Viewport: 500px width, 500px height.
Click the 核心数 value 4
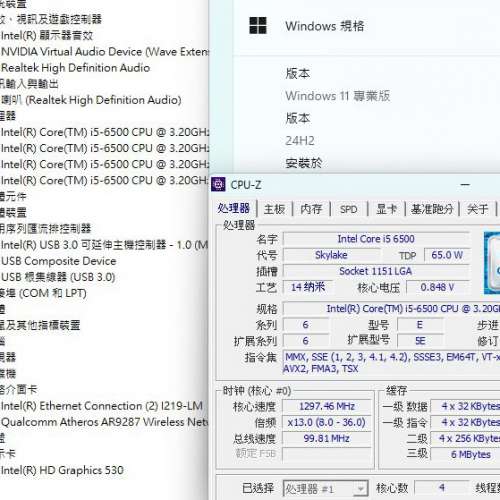click(441, 488)
